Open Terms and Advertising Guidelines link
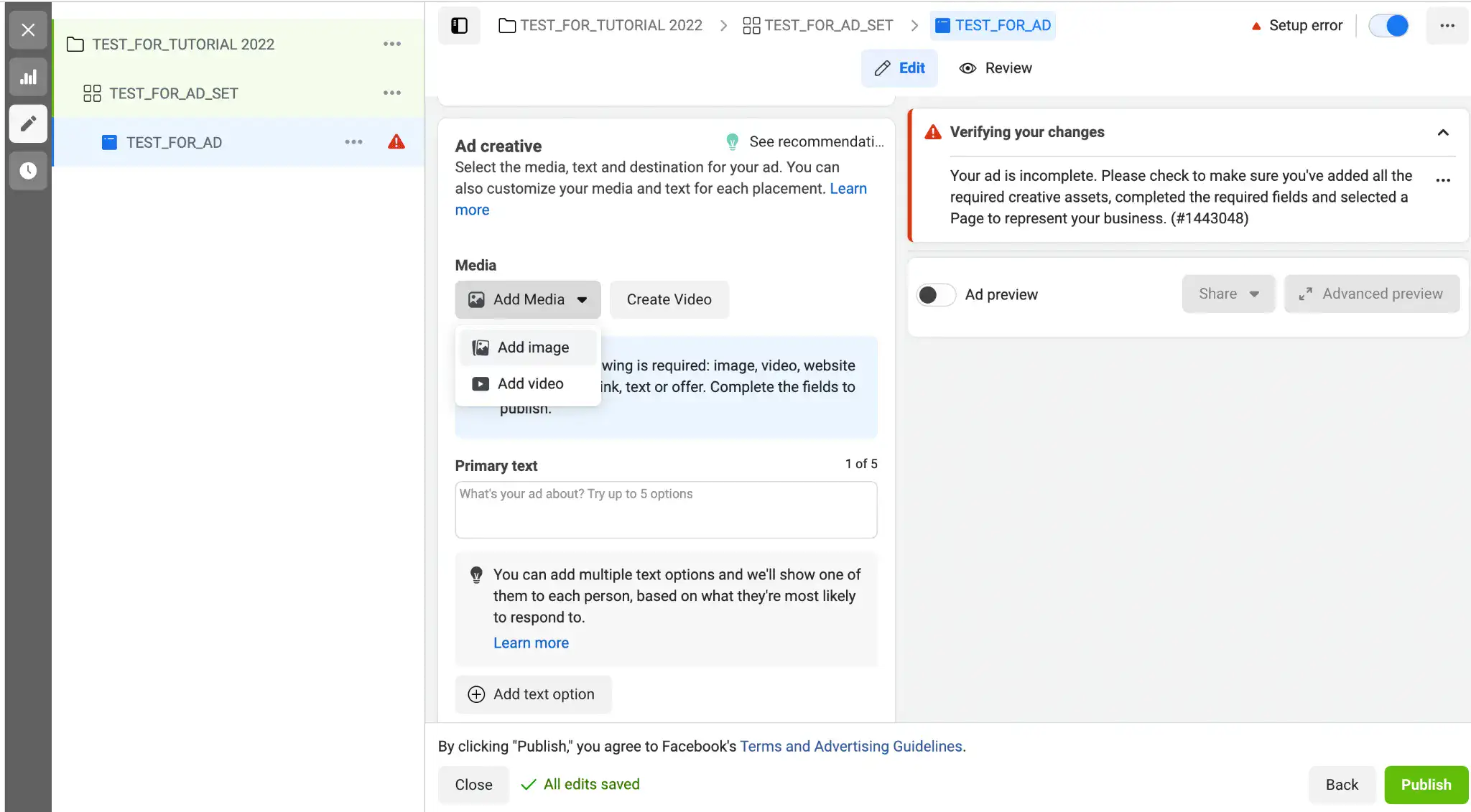 (x=850, y=747)
